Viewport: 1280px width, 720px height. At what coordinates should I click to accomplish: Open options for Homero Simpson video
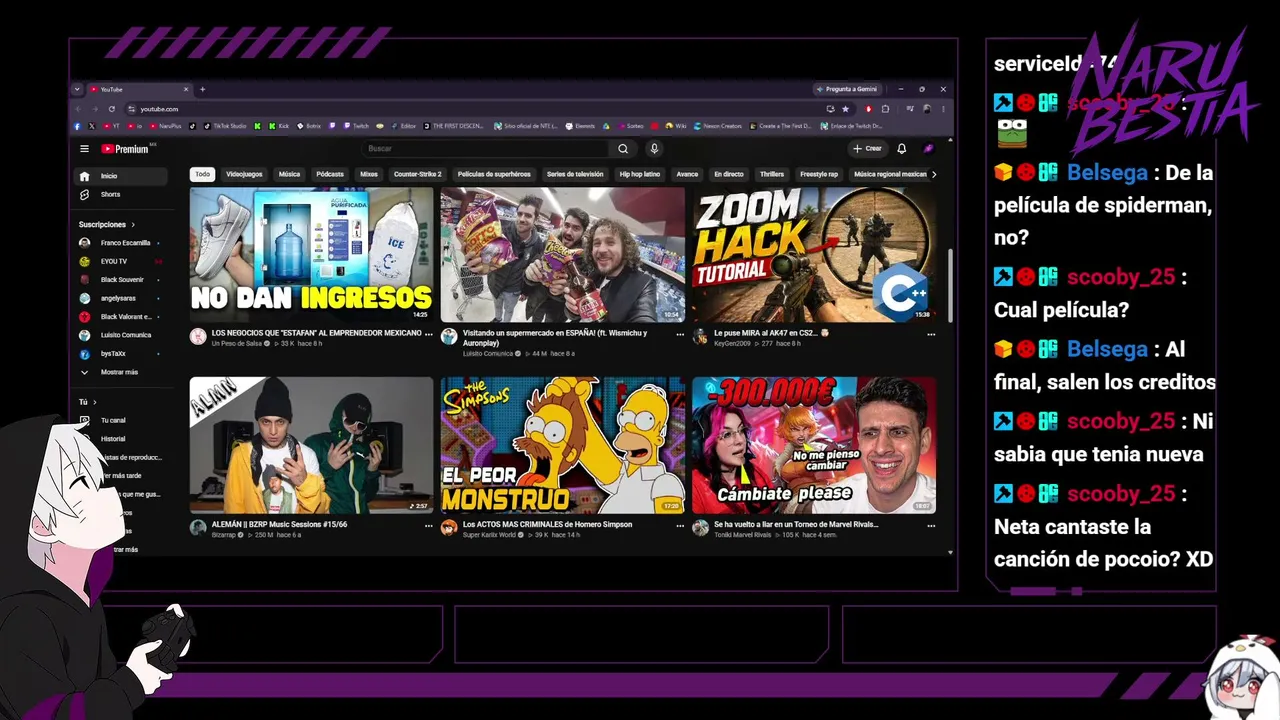click(x=680, y=526)
